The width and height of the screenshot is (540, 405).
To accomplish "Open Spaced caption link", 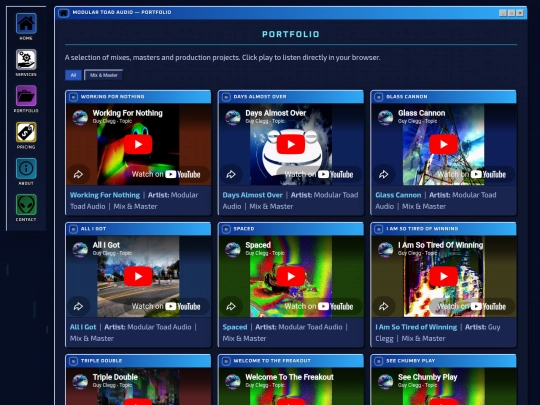I will click(235, 327).
